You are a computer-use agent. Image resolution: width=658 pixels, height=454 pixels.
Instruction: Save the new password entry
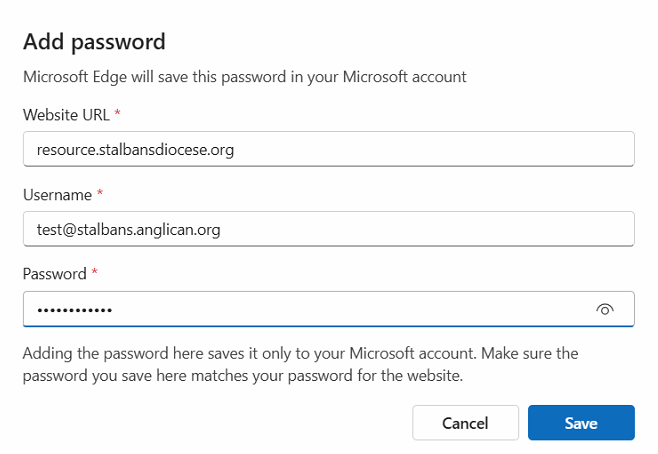tap(581, 423)
